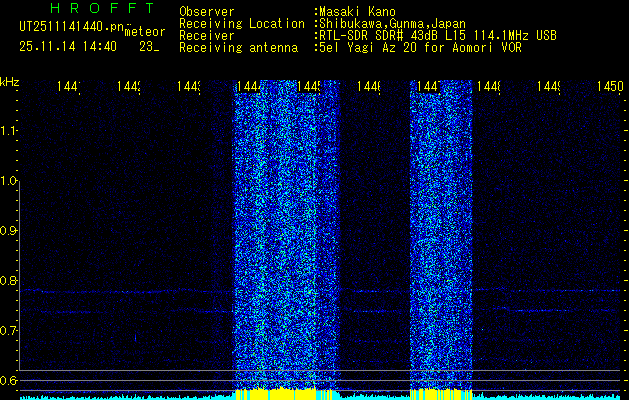Image resolution: width=629 pixels, height=400 pixels.
Task: Click the 1442 time marker
Action: click(129, 86)
